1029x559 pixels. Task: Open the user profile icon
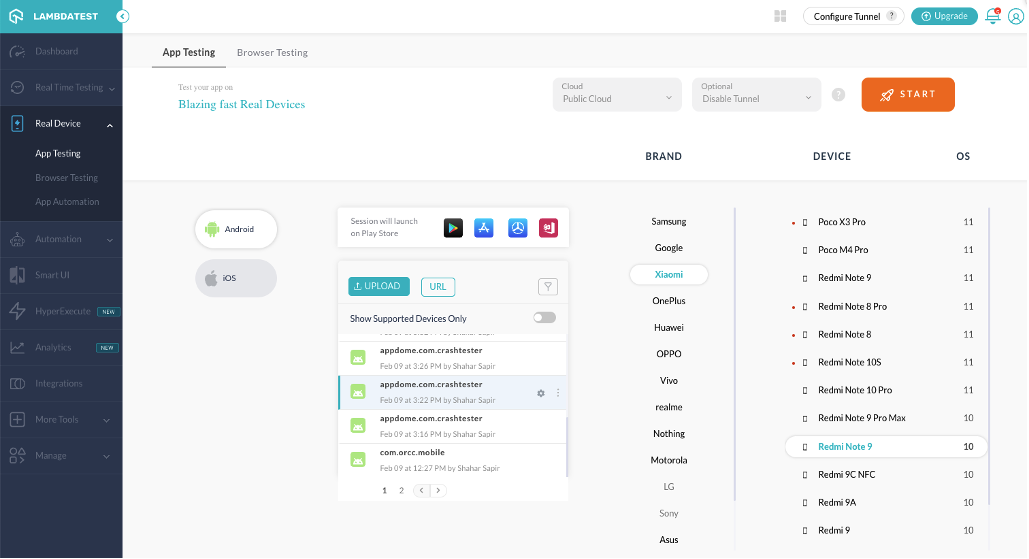click(x=1016, y=16)
